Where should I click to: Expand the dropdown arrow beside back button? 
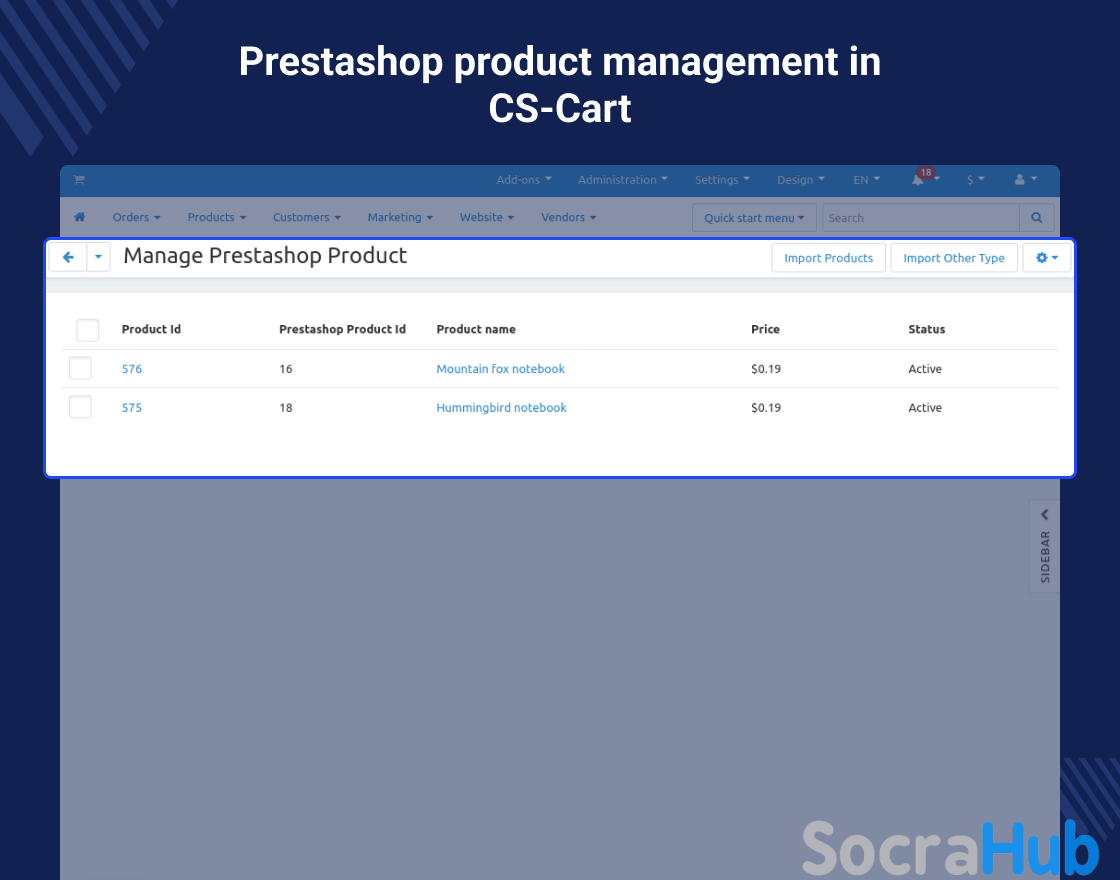[x=98, y=257]
